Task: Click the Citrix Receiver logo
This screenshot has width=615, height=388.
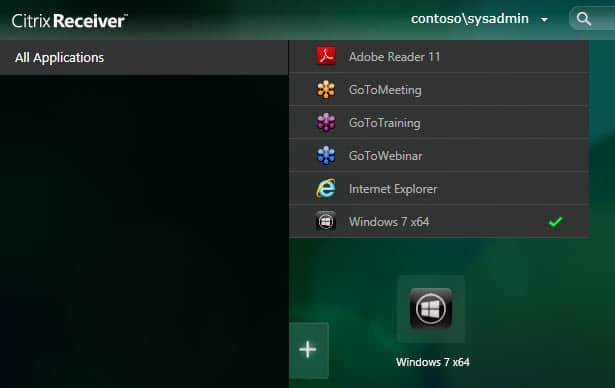Action: click(69, 21)
